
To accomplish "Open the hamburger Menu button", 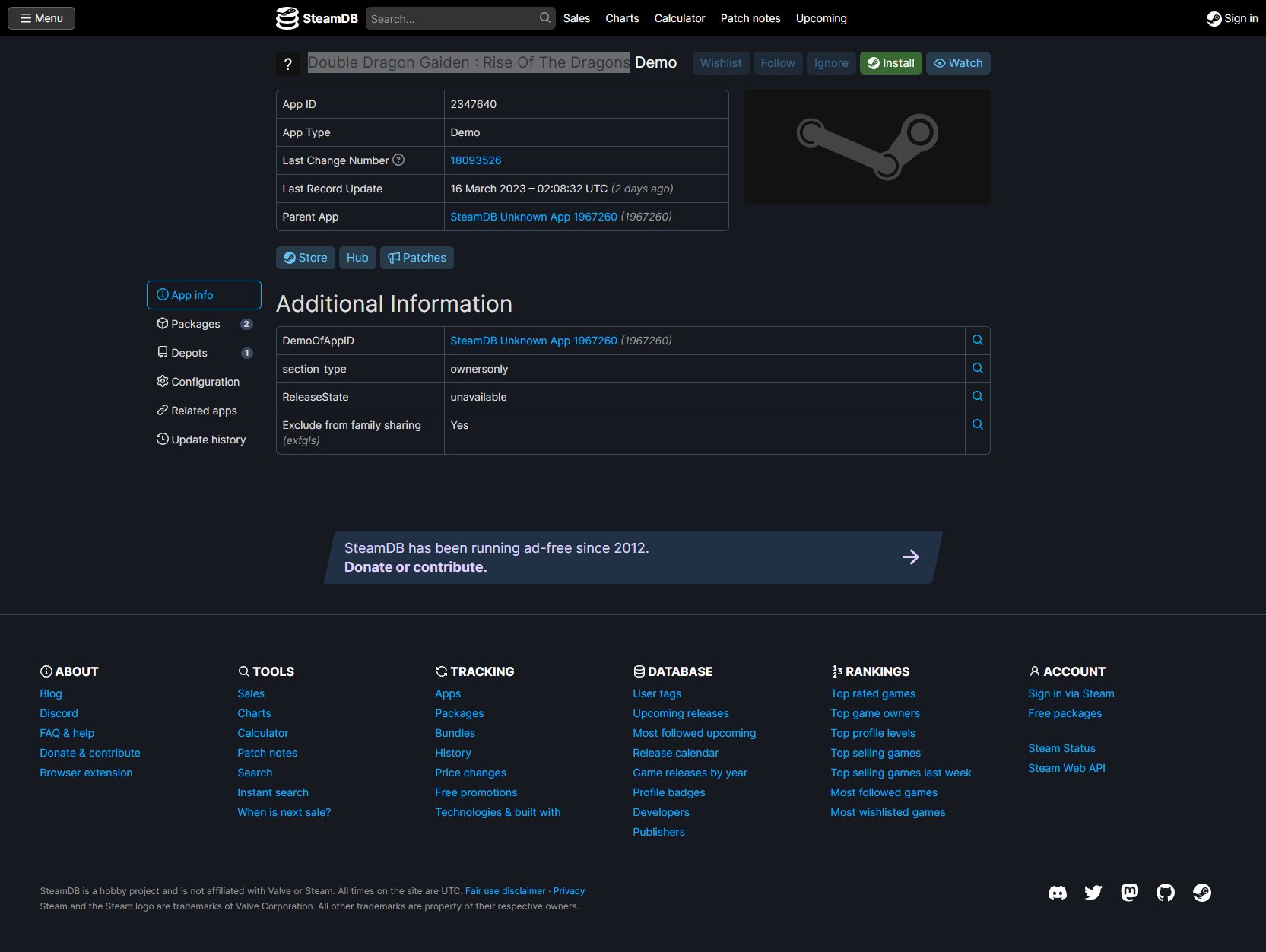I will [41, 18].
